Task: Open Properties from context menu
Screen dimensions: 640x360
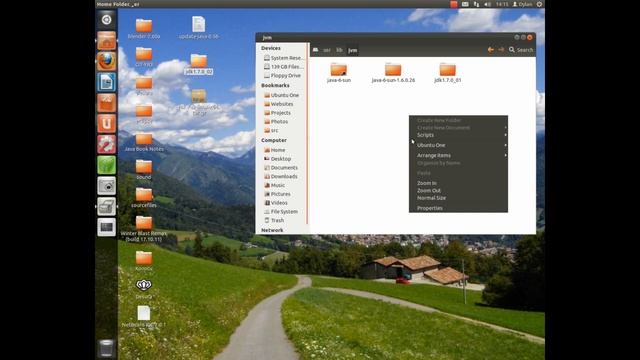Action: (x=458, y=208)
